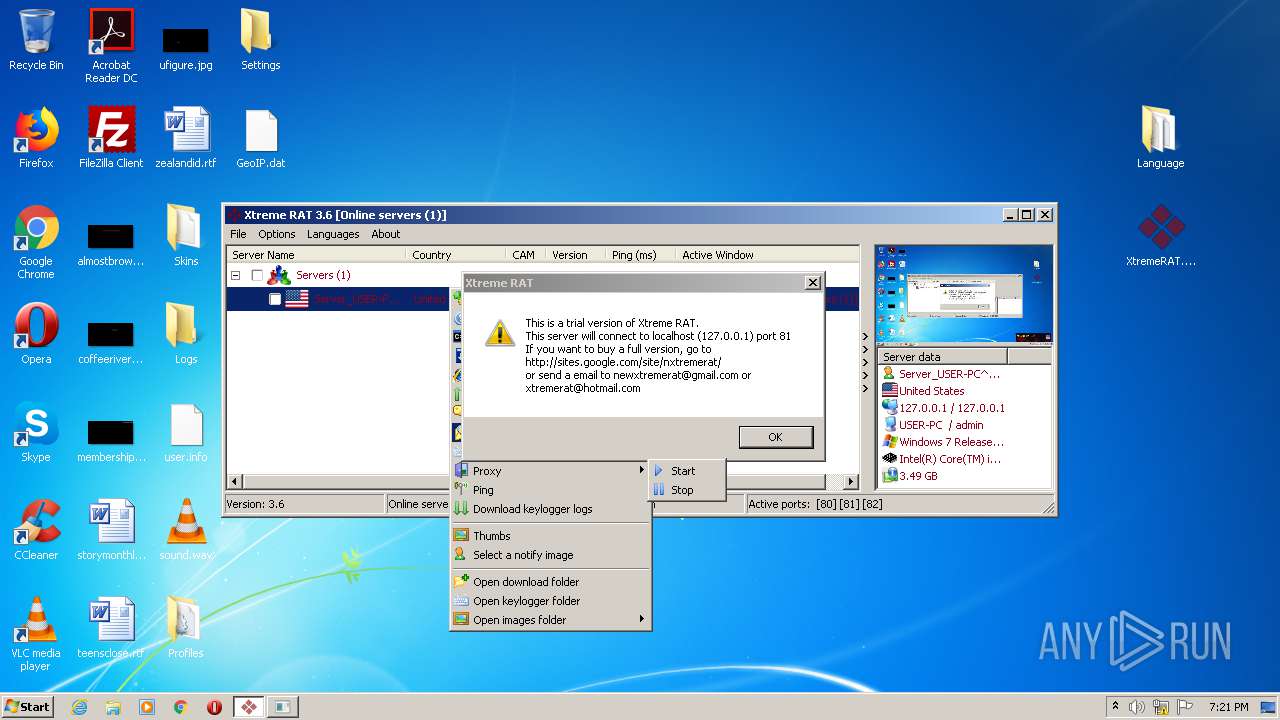The width and height of the screenshot is (1280, 720).
Task: Click the remote desktop preview thumbnail
Action: [x=964, y=295]
